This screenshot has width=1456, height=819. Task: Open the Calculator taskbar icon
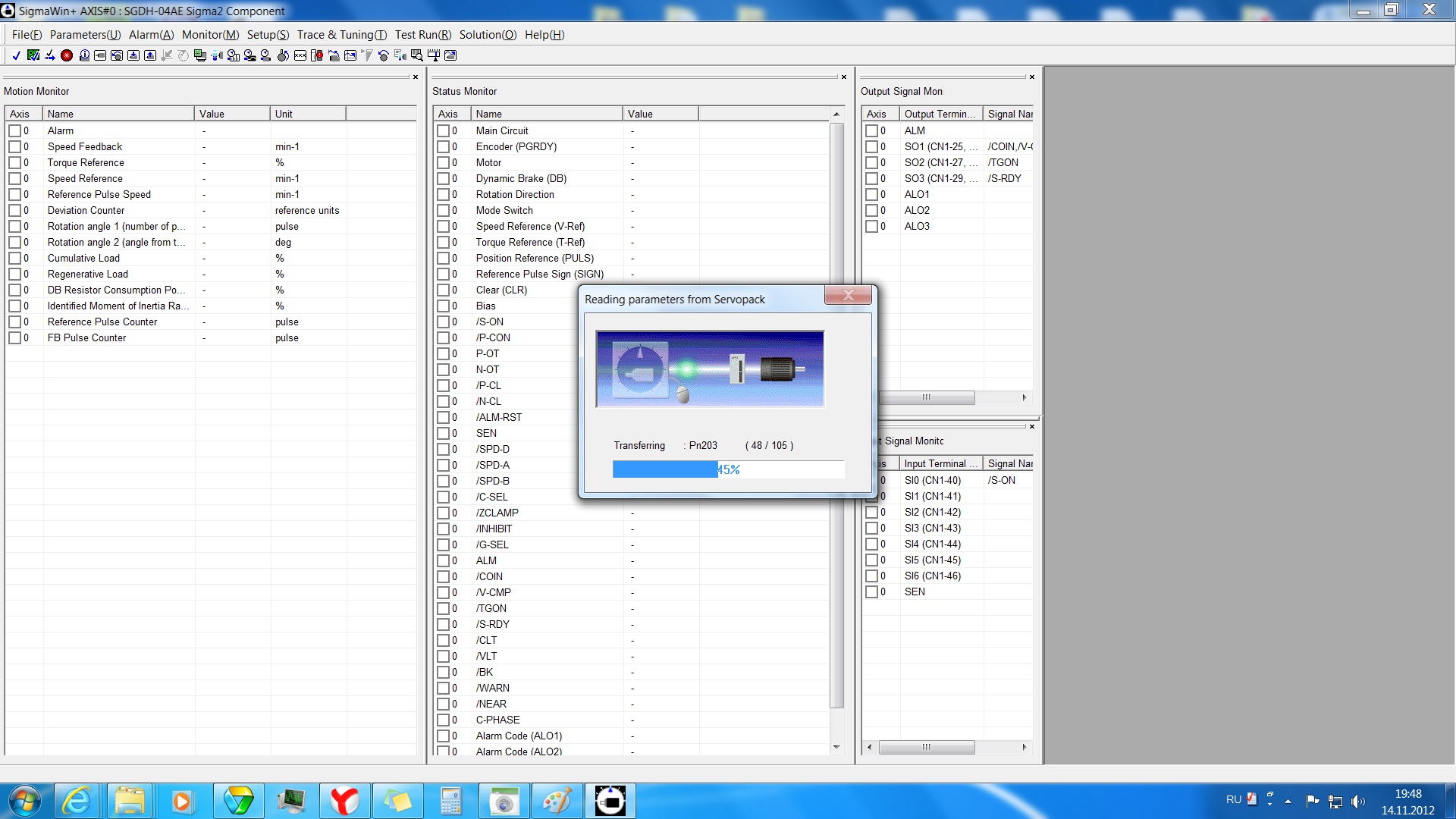pyautogui.click(x=450, y=801)
